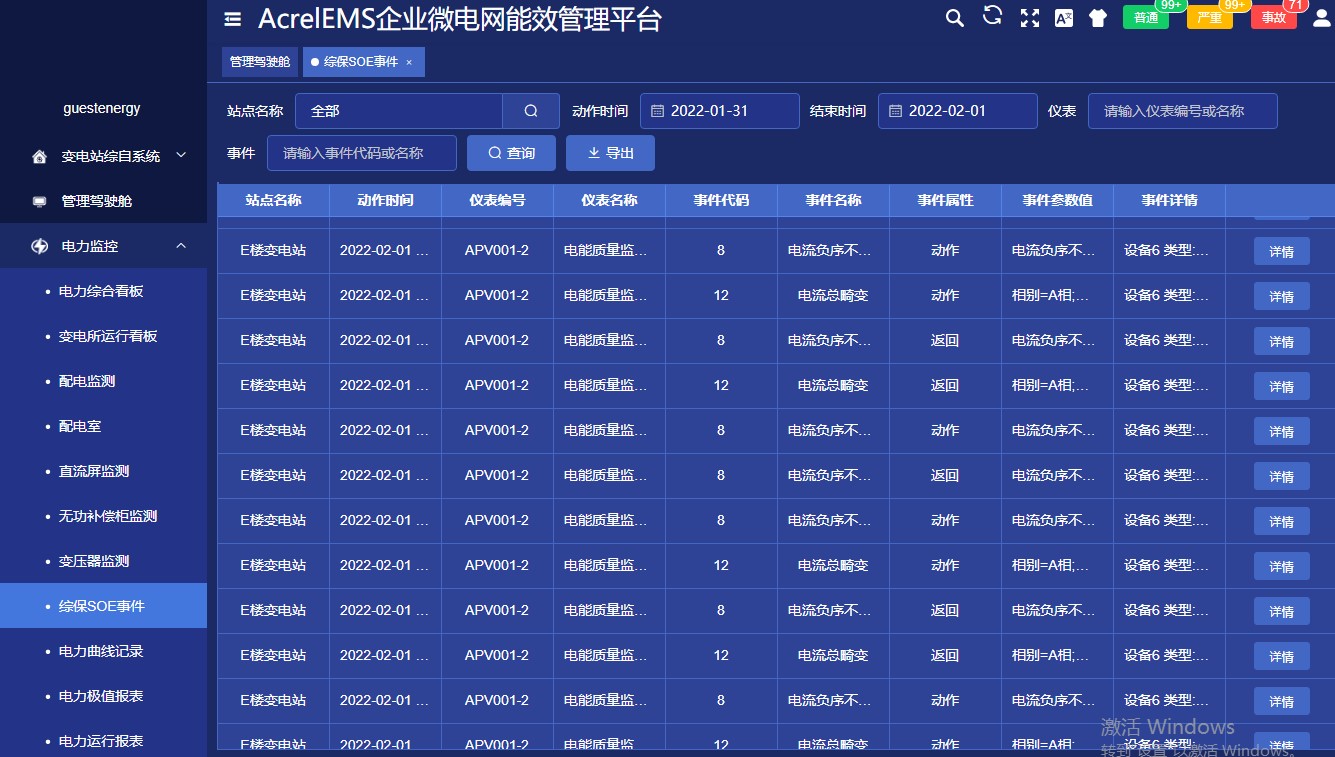Select 电力曲线记录 in the sidebar

tap(101, 651)
